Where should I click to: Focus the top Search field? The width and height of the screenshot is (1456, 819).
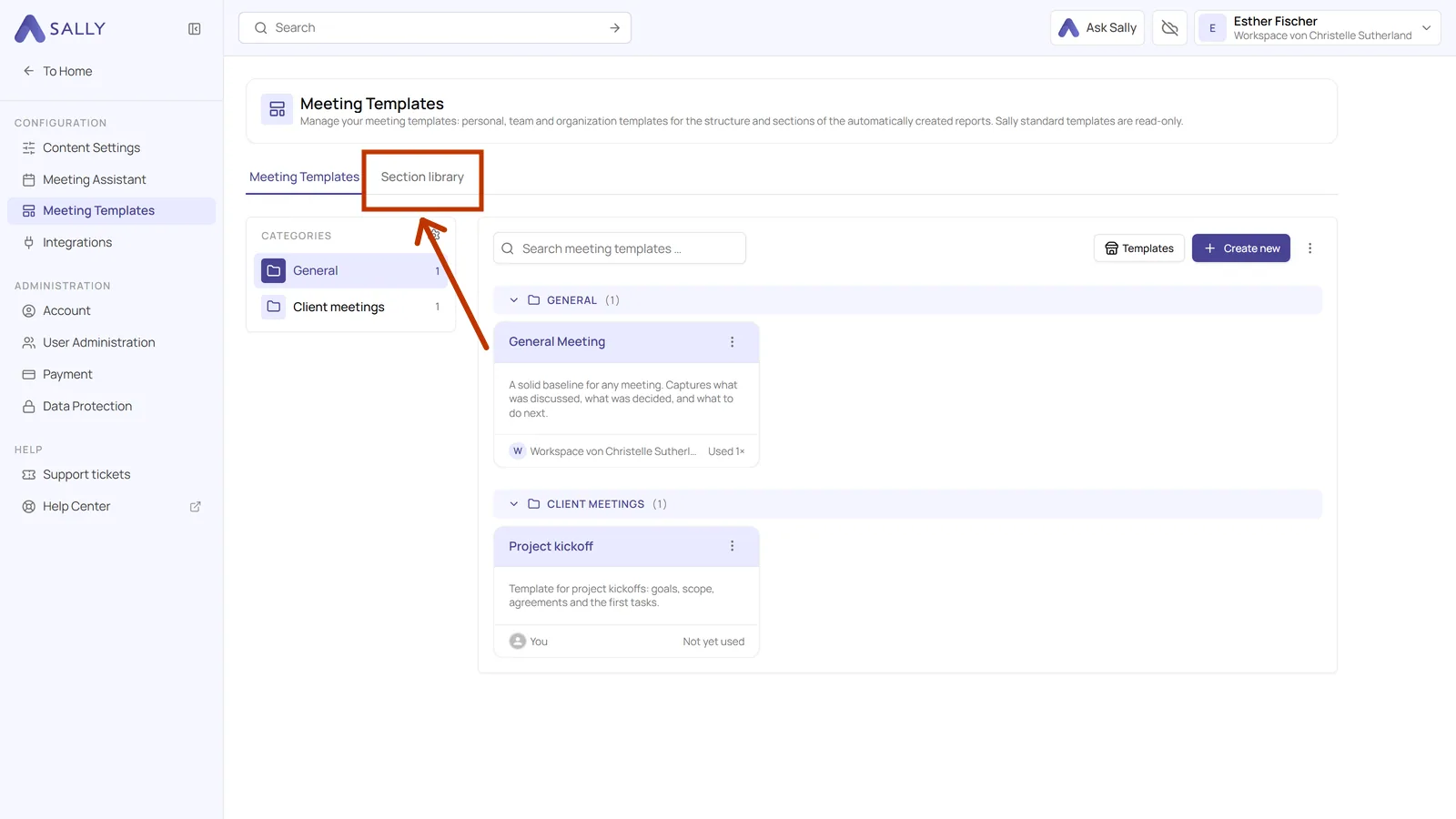[435, 28]
